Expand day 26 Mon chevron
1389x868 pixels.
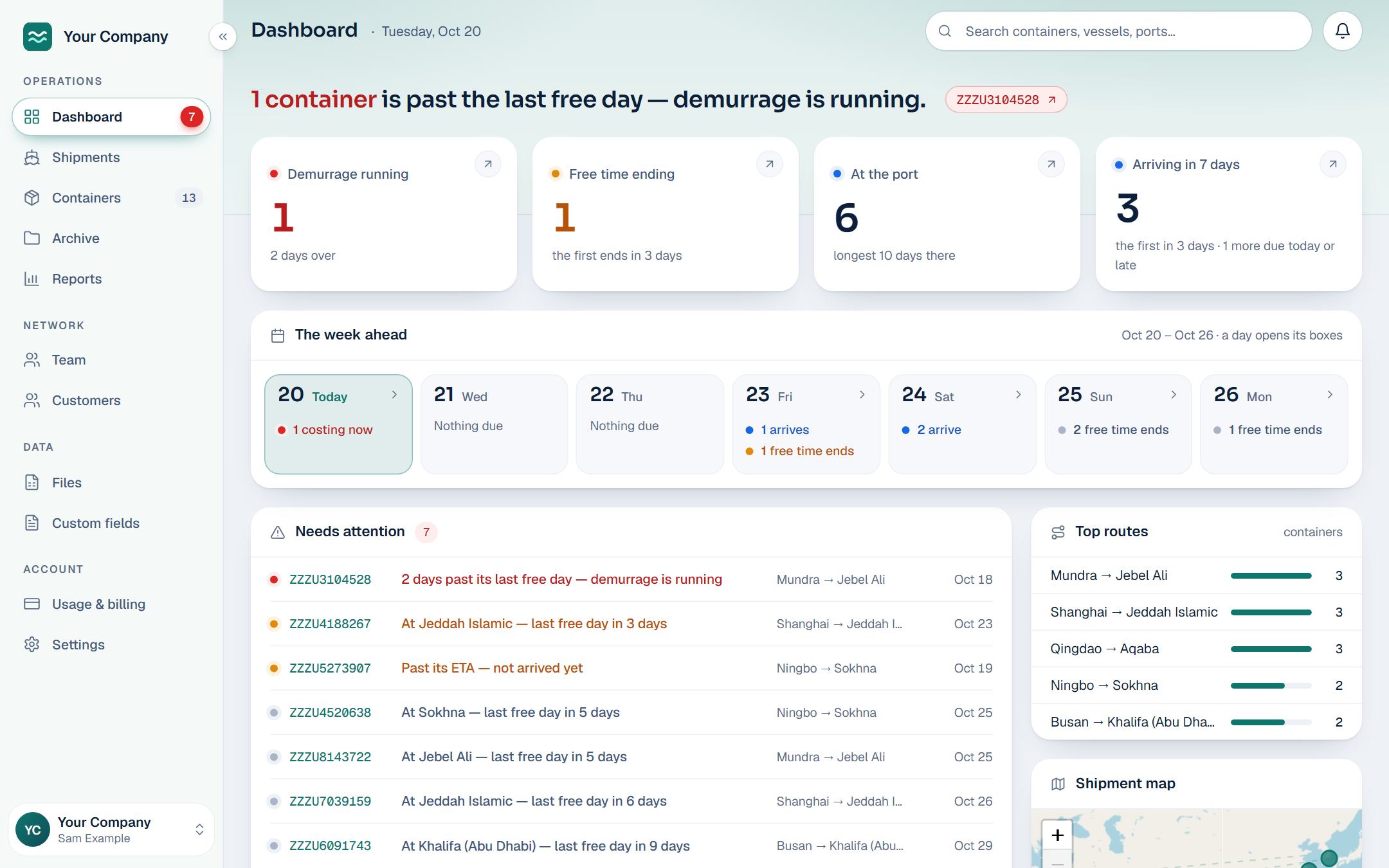coord(1330,395)
